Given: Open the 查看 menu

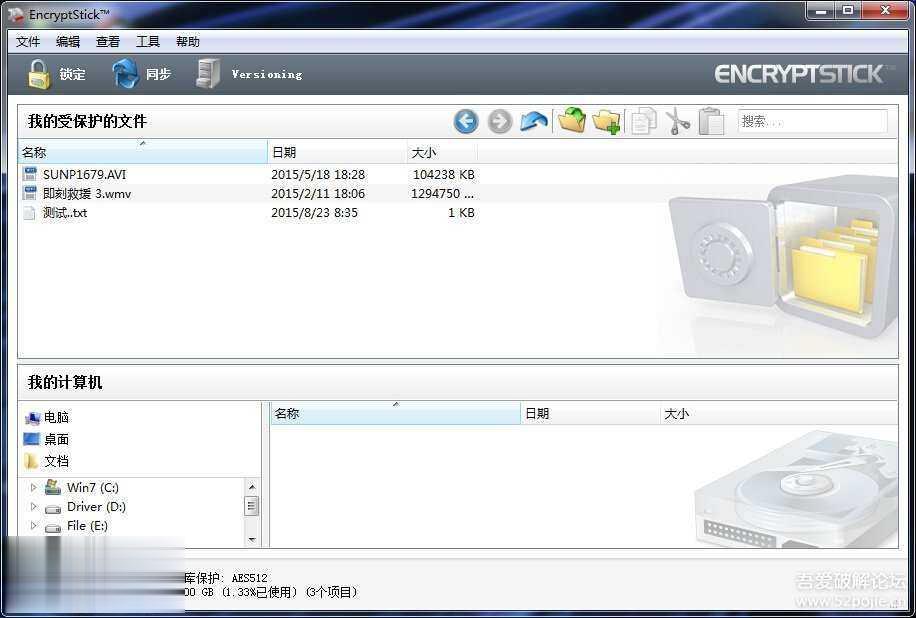Looking at the screenshot, I should (x=108, y=41).
